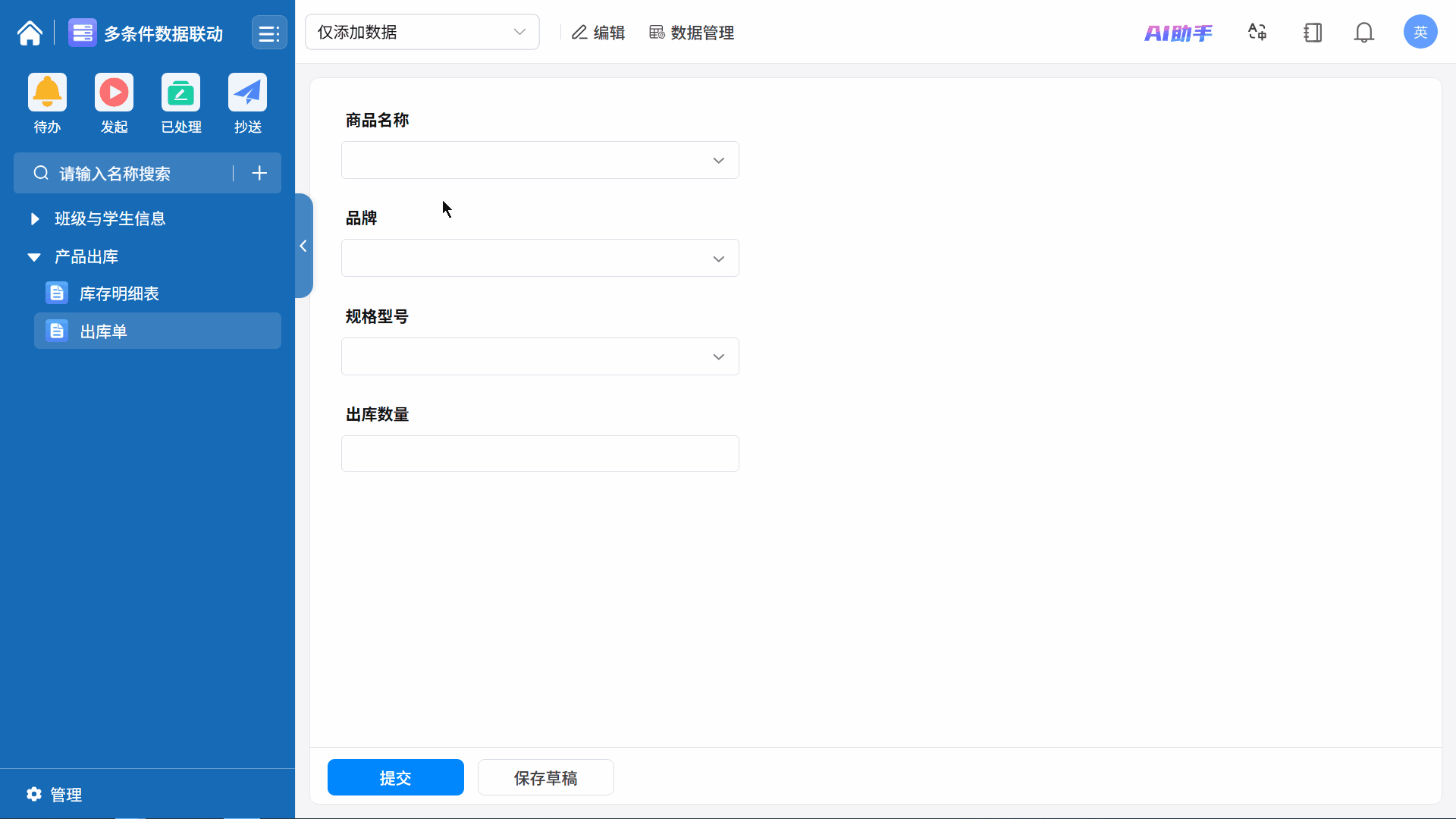
Task: Click the AI助手 logo
Action: tap(1178, 33)
